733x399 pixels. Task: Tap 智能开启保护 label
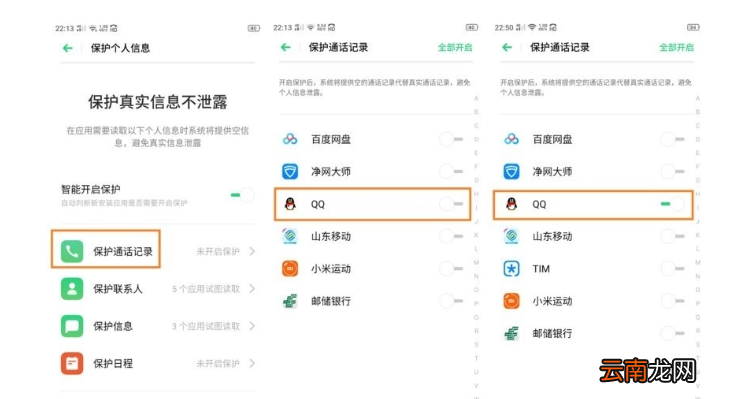click(91, 189)
